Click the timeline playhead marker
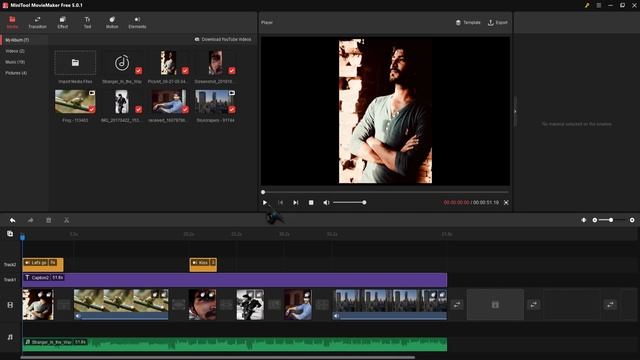Screen dimensions: 640x360 click(x=22, y=236)
